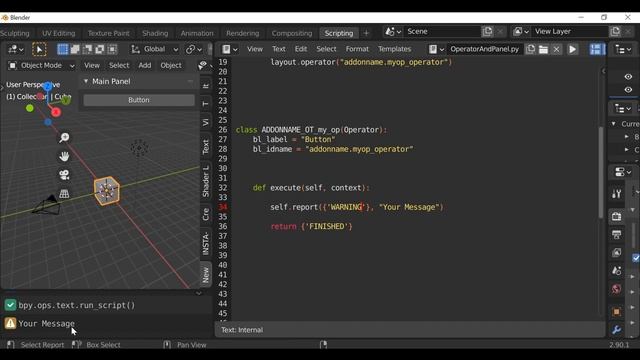
Task: Open properties editor type dropdown
Action: click(x=623, y=172)
